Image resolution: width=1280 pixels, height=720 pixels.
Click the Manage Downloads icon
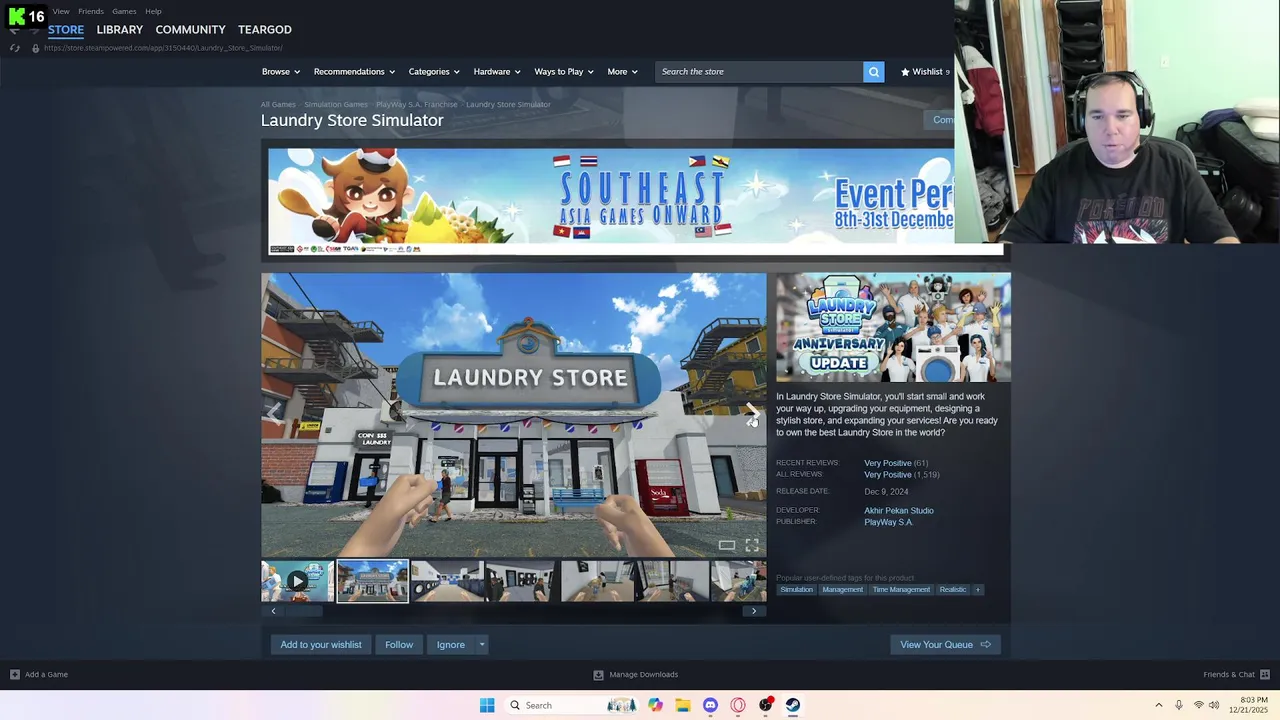coord(598,675)
